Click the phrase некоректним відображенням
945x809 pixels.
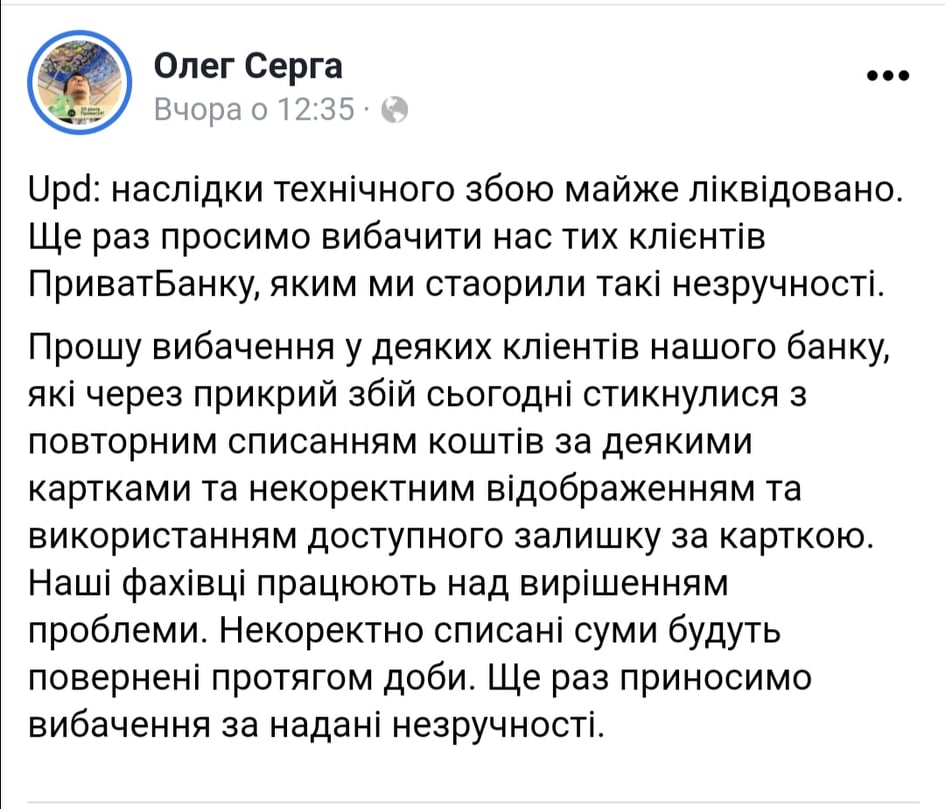click(x=501, y=489)
